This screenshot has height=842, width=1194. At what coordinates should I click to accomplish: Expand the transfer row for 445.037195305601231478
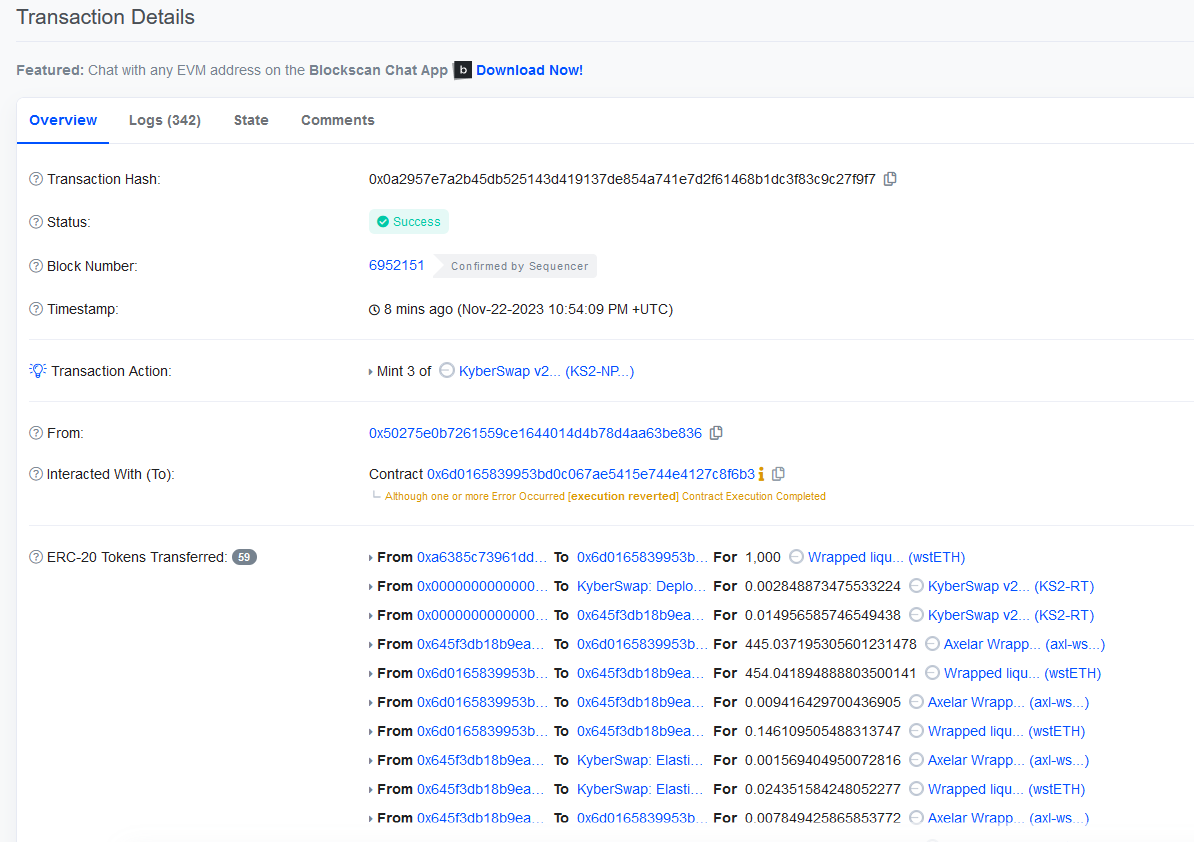tap(371, 645)
